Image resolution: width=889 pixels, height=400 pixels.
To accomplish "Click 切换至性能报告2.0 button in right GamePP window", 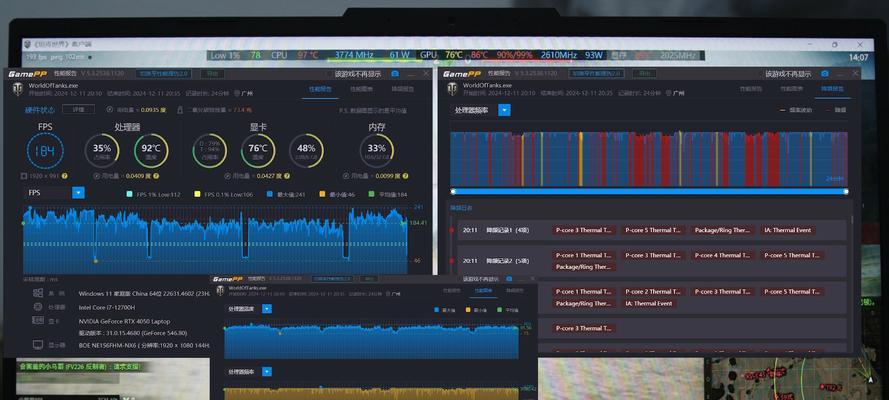I will pos(597,74).
